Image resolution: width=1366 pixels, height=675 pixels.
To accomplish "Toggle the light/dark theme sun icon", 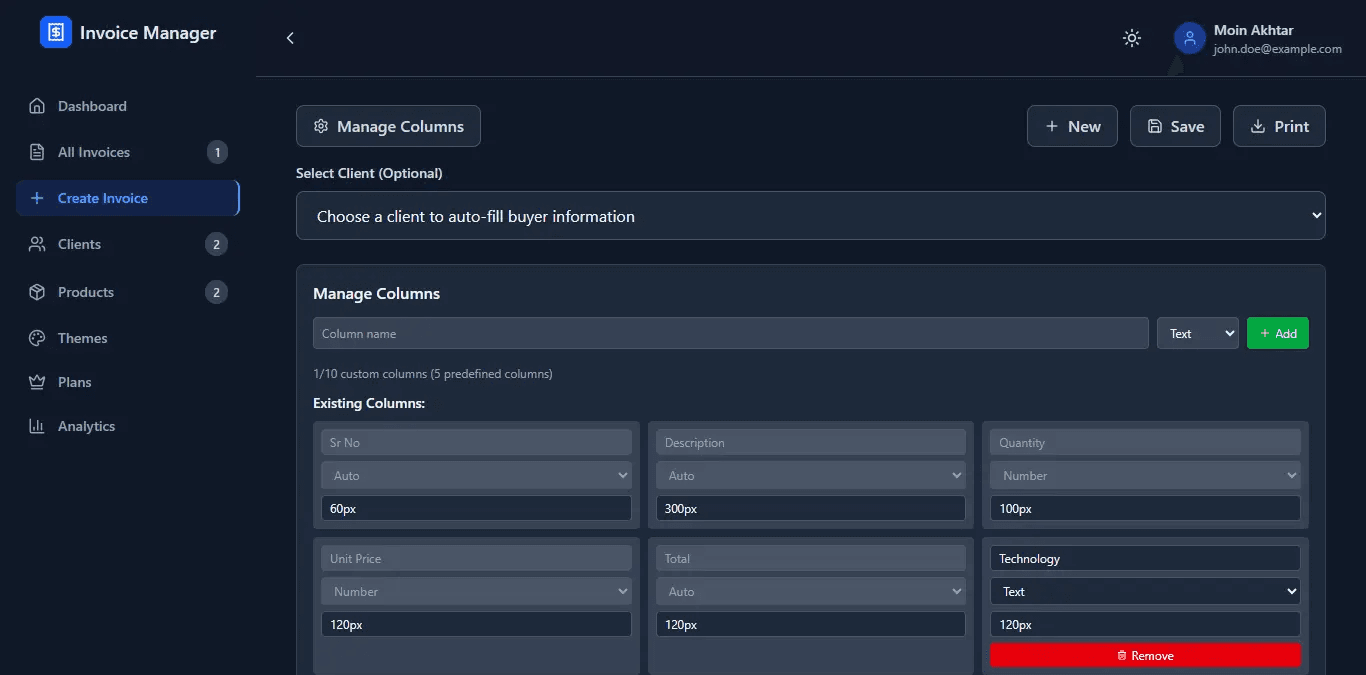I will [x=1132, y=38].
